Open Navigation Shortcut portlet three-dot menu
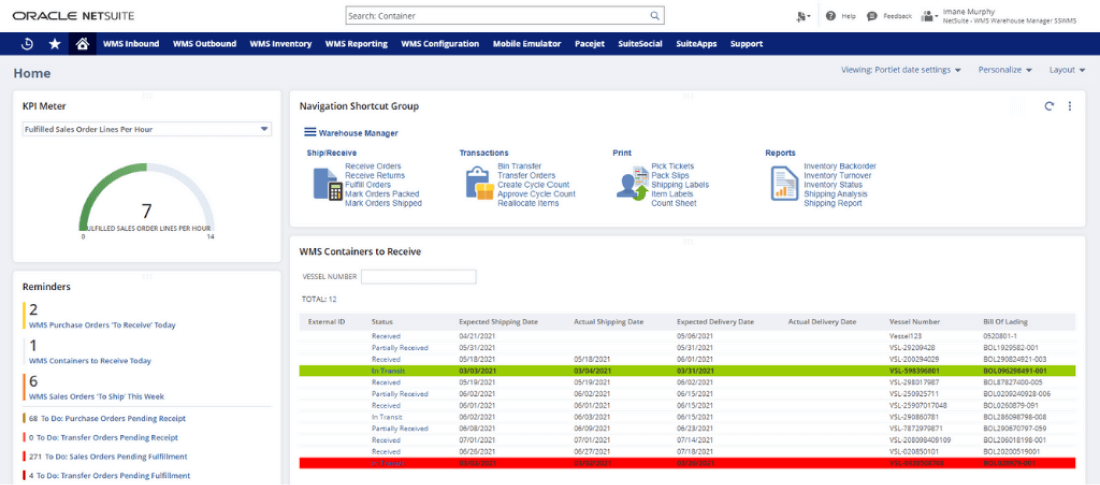1100x485 pixels. pos(1070,106)
